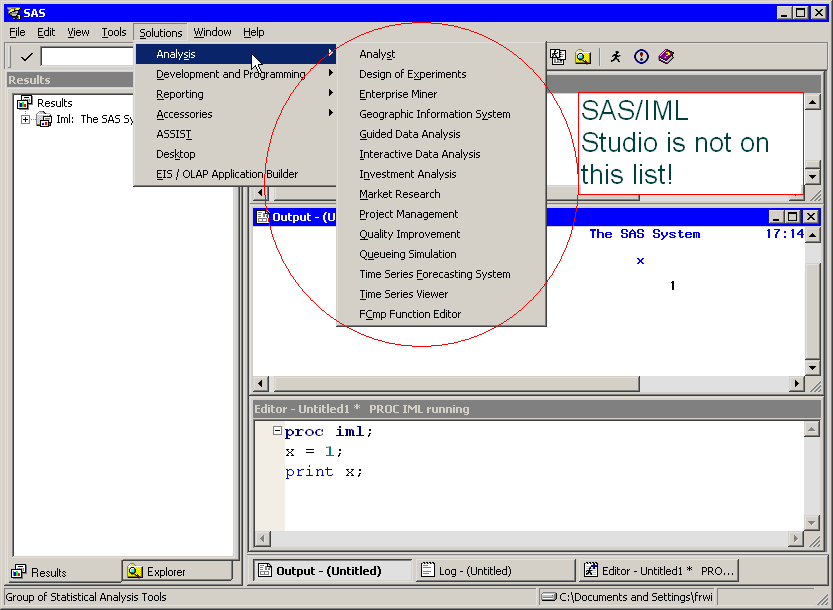Click the Log window scroll down arrow
Image resolution: width=833 pixels, height=610 pixels.
pos(812,176)
